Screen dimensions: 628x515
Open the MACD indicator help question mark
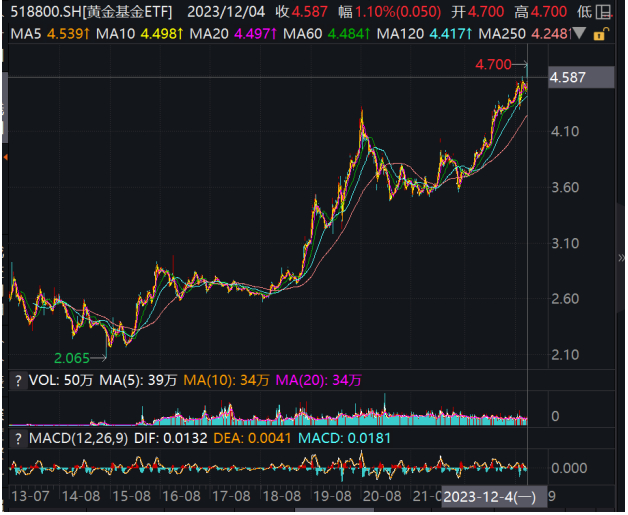pyautogui.click(x=18, y=439)
